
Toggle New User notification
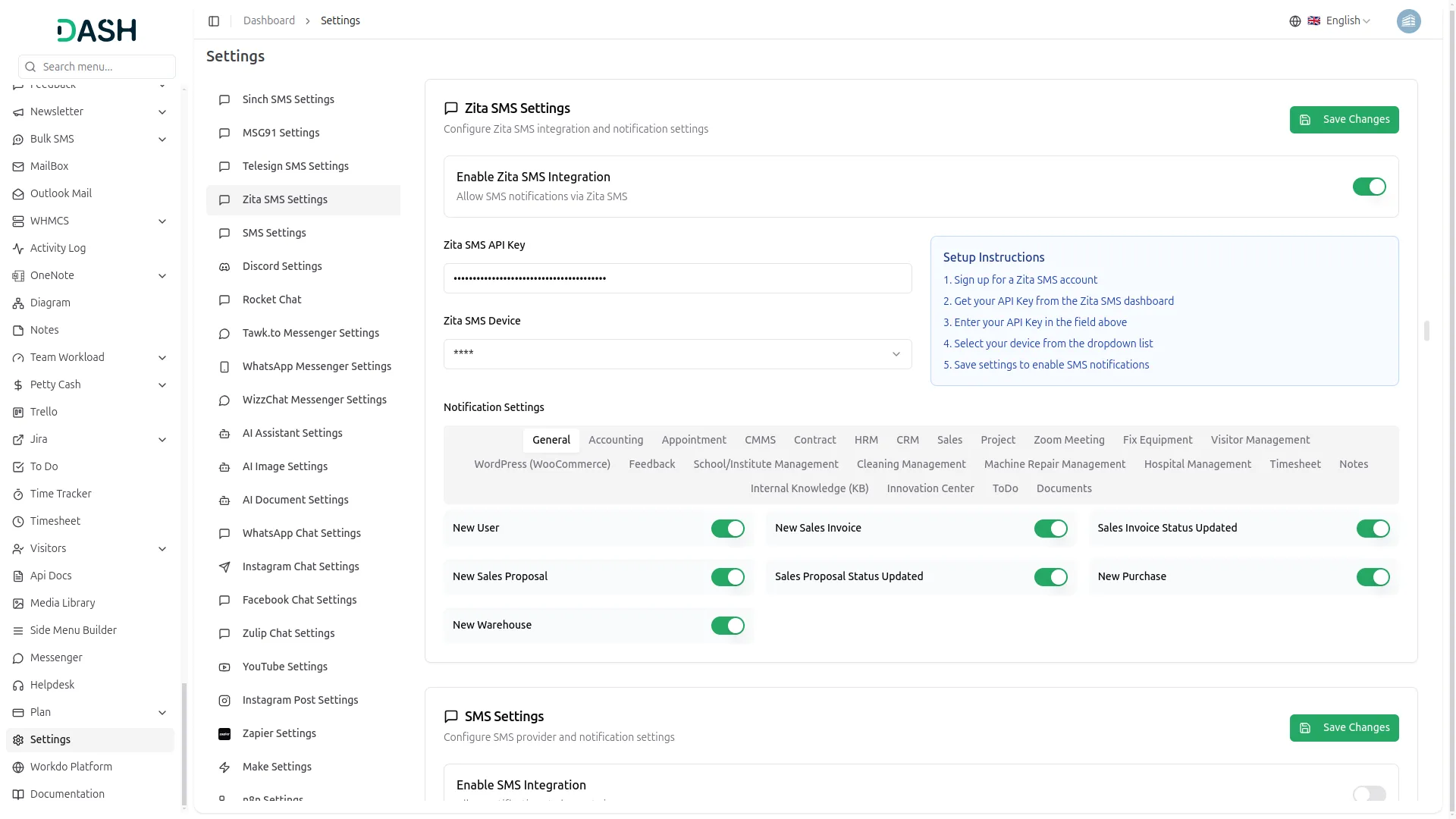coord(728,529)
